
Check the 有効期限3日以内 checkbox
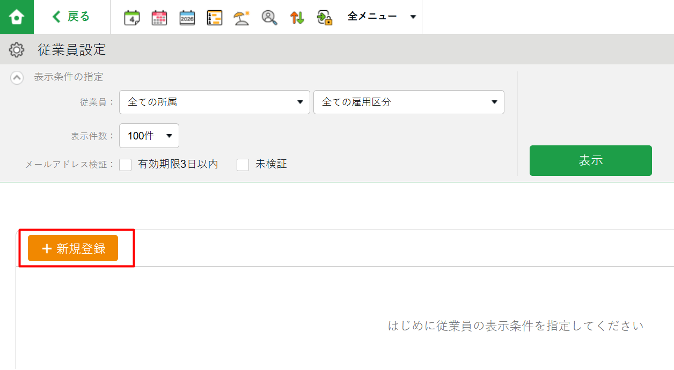pos(126,165)
